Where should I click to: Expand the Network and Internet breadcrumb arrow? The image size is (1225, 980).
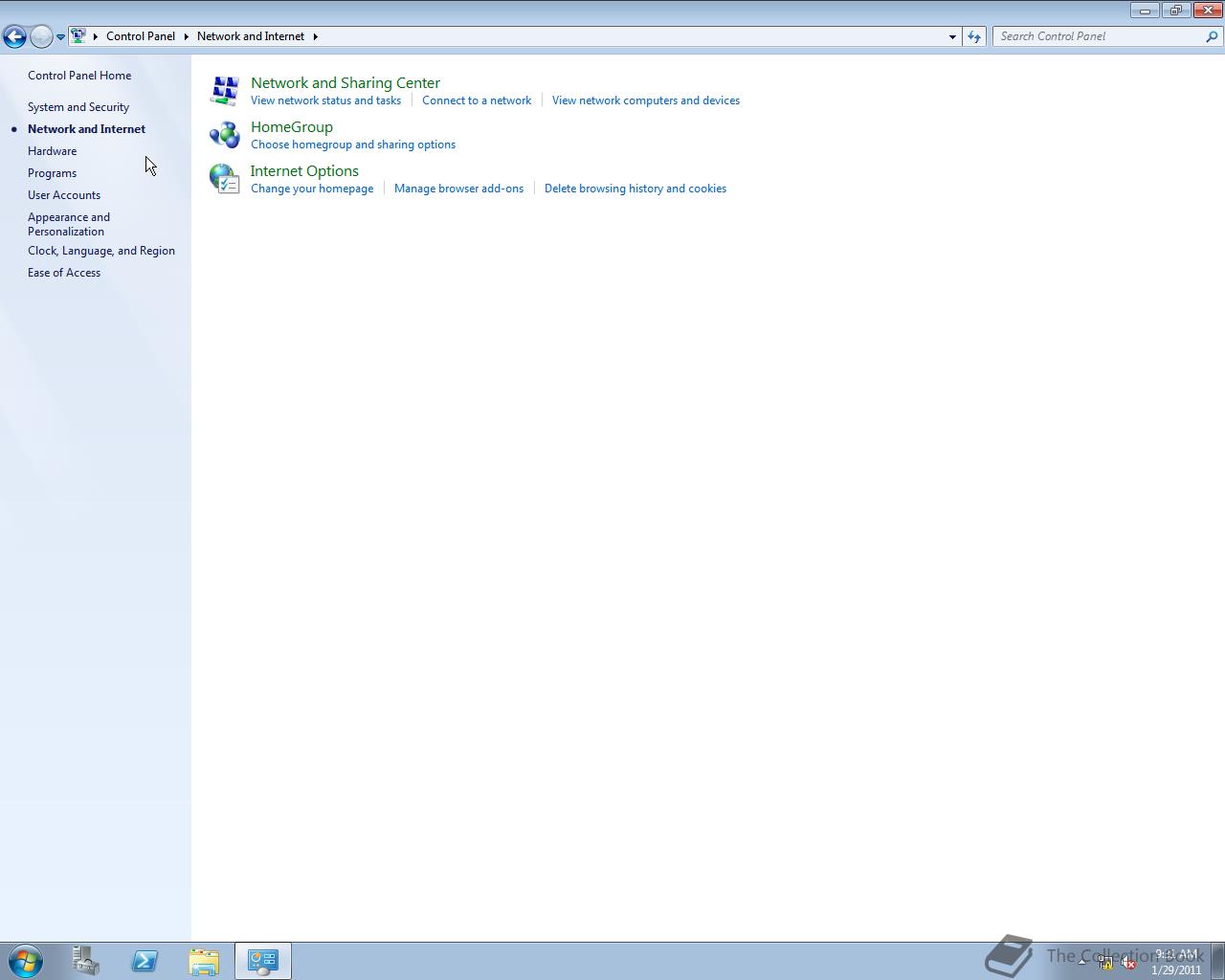[315, 36]
